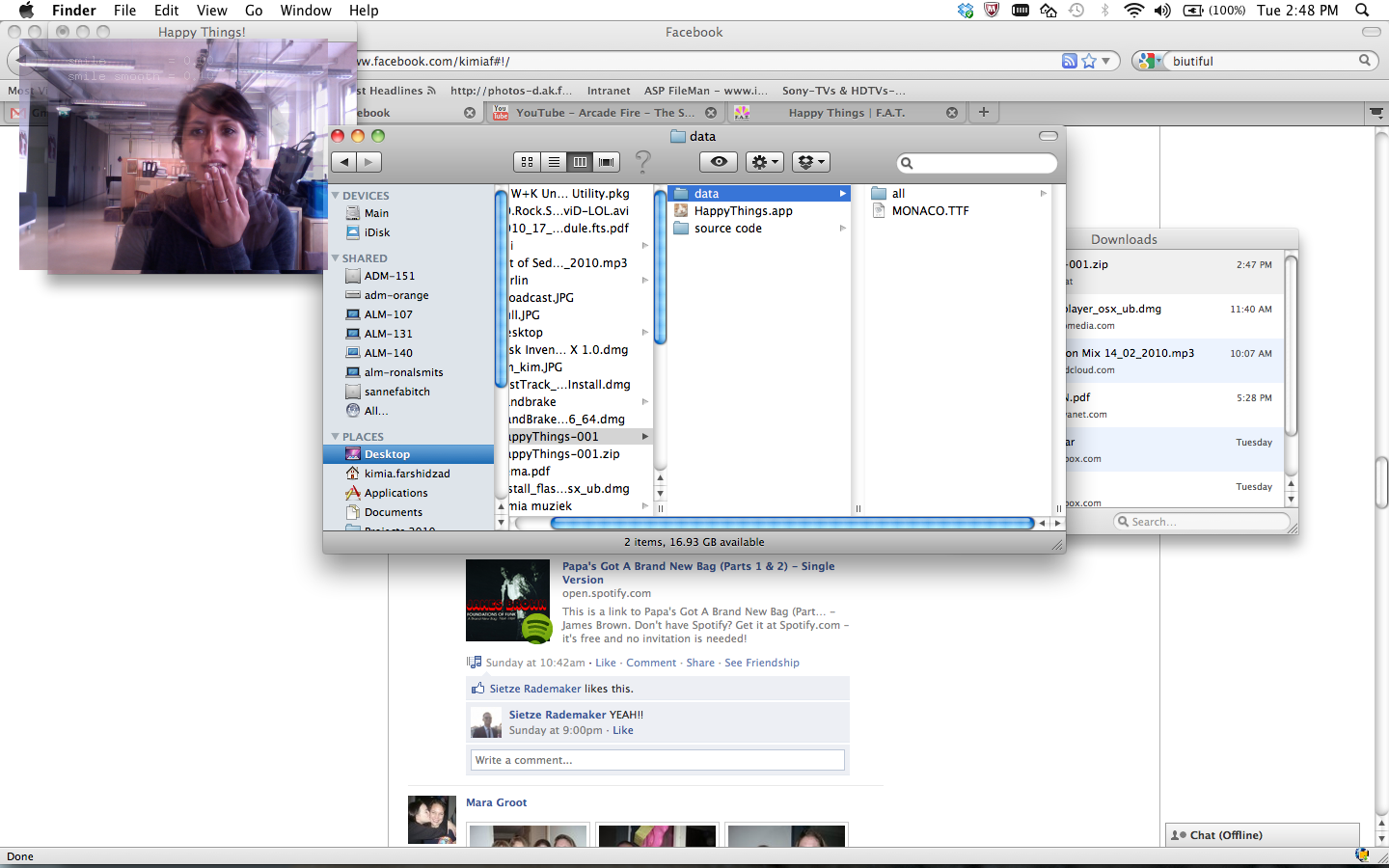Switch to YouTube Arcade Fire tab
The image size is (1389, 868).
(604, 113)
